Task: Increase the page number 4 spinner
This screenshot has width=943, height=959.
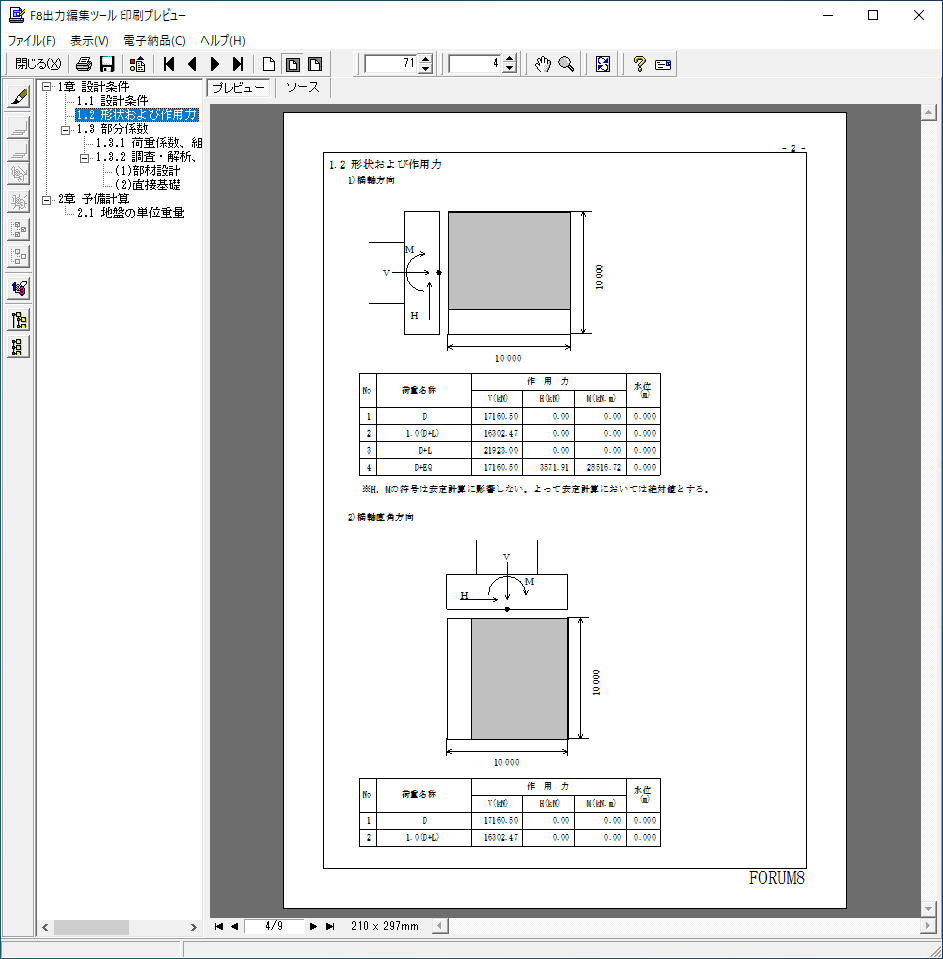Action: [510, 59]
